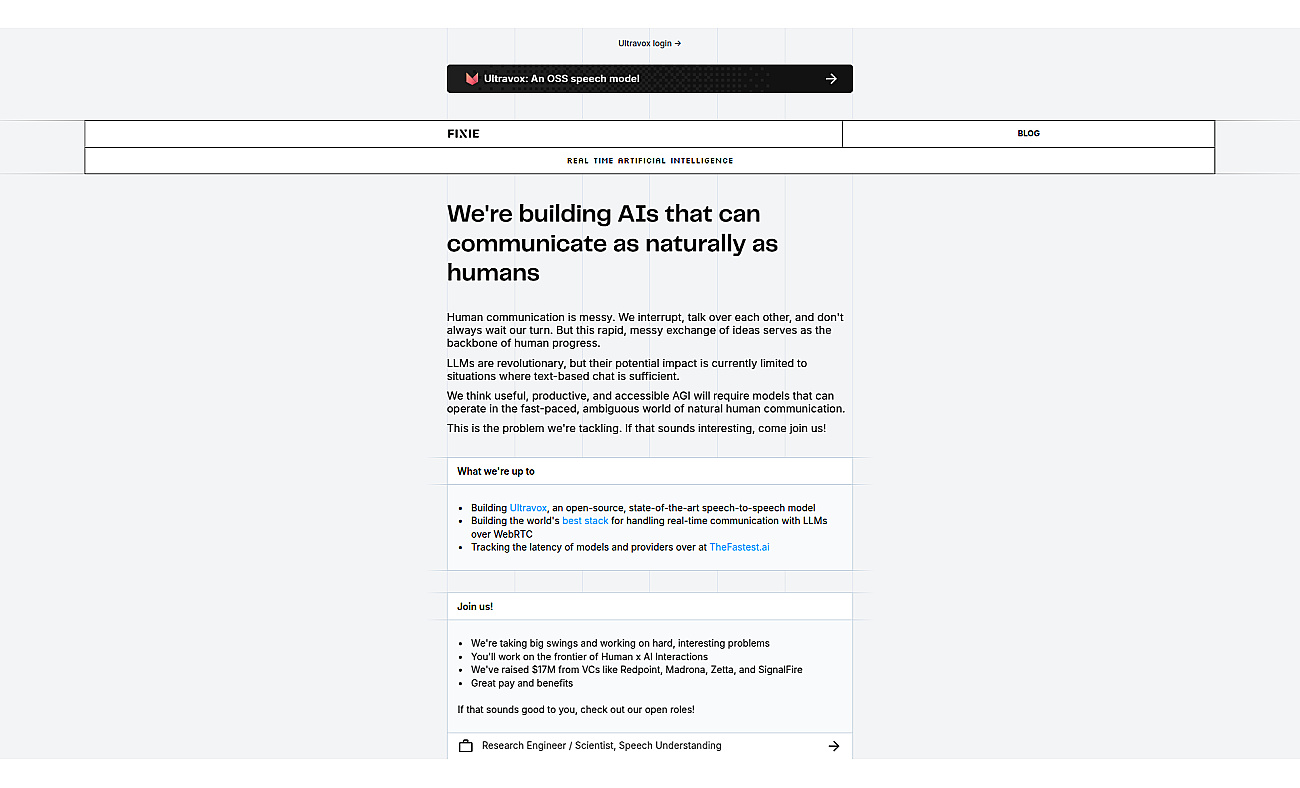Click the paragraph starting "LLMs are revolutionary"

tap(627, 370)
